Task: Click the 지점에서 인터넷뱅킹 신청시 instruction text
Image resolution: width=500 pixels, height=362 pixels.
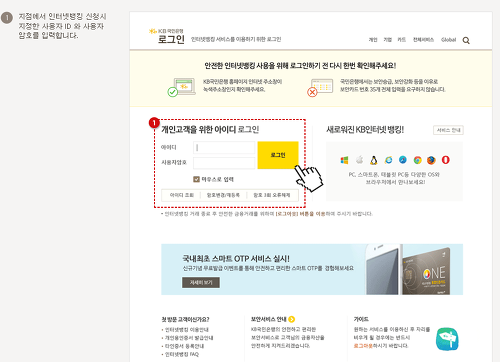Action: pos(62,26)
